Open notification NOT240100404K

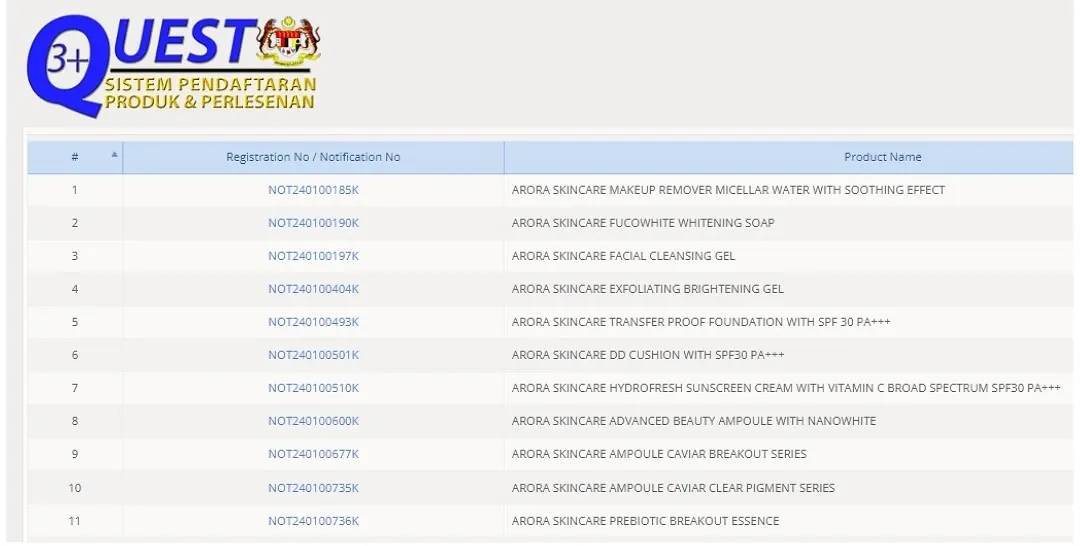(x=313, y=289)
